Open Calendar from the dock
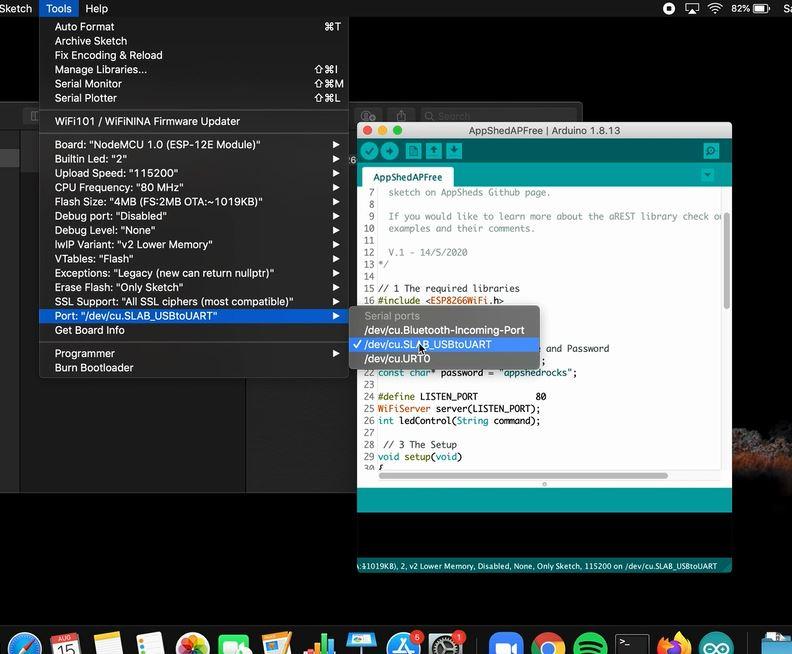 tap(66, 643)
